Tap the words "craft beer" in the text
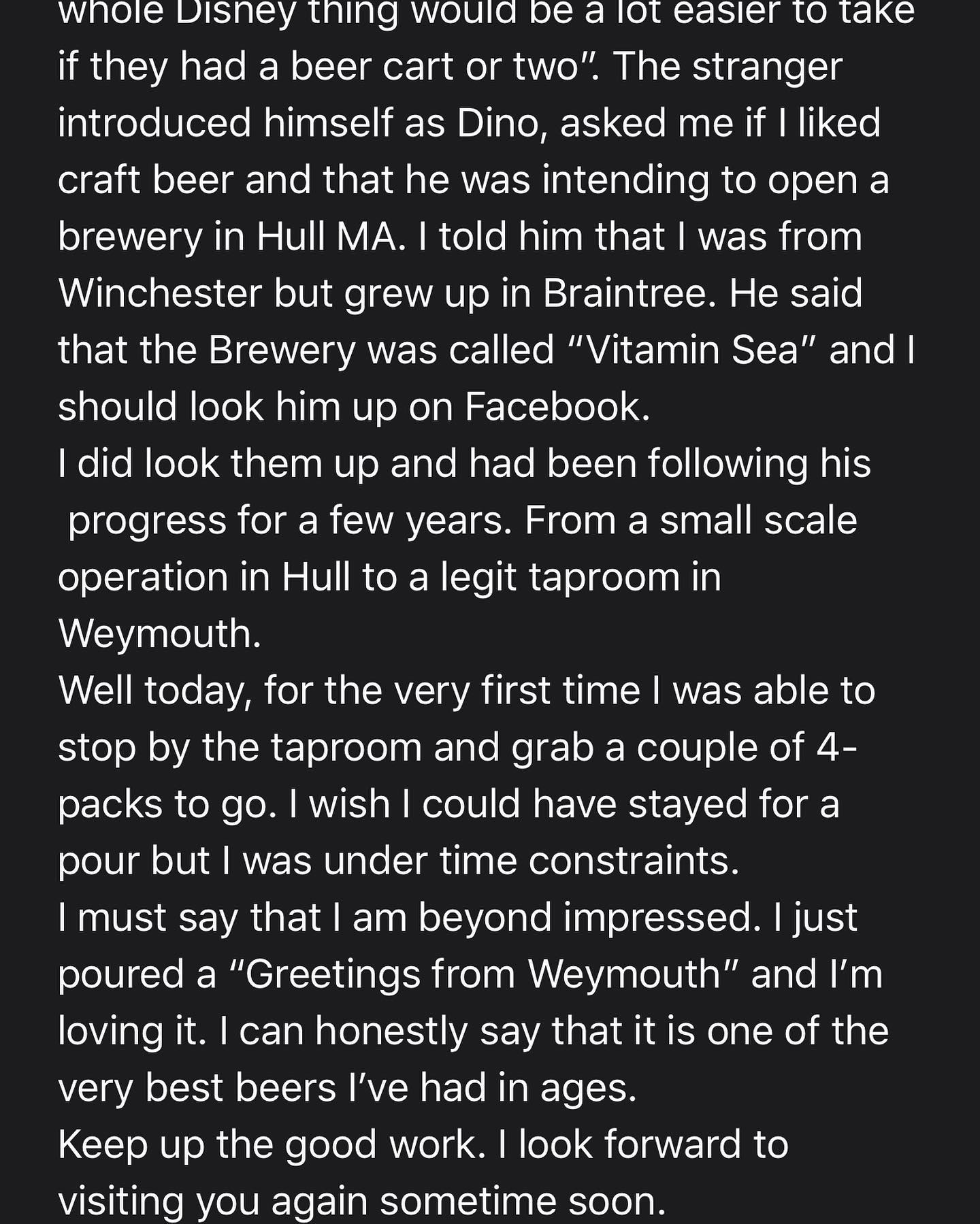This screenshot has height=1224, width=980. coord(144,180)
